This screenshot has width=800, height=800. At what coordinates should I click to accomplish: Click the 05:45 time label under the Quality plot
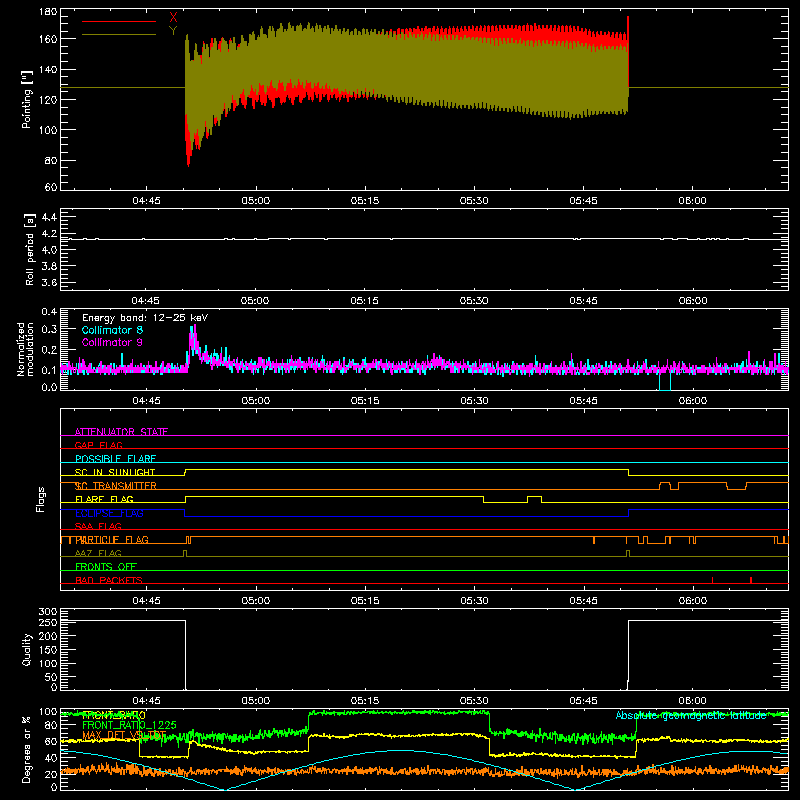click(x=583, y=701)
